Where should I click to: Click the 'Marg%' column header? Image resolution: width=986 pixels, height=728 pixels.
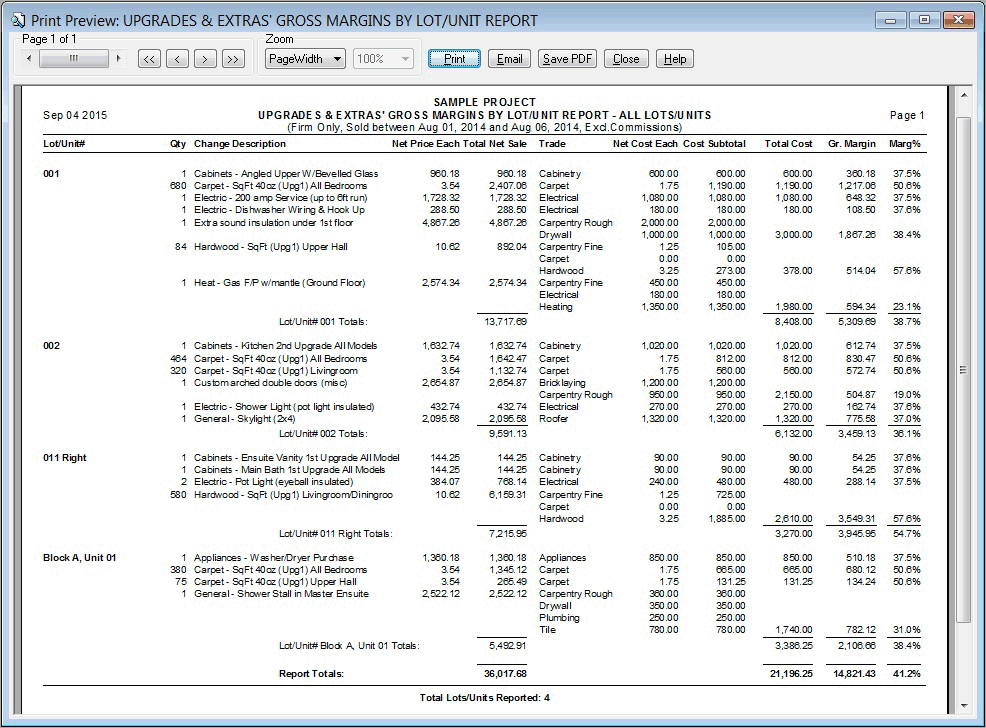[904, 143]
